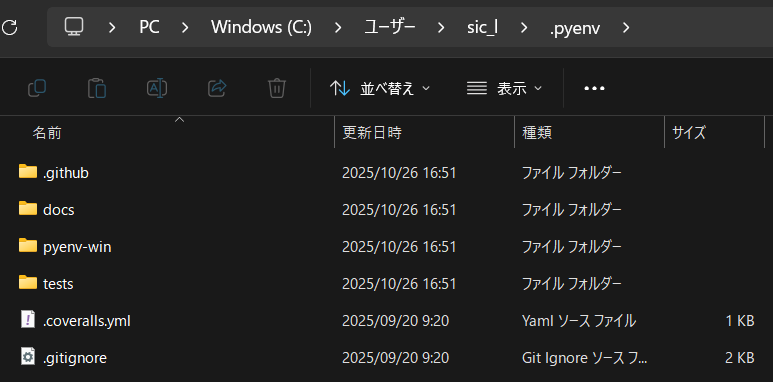This screenshot has width=773, height=382.
Task: Click the Yaml ソース ファイル type cell
Action: tap(579, 321)
